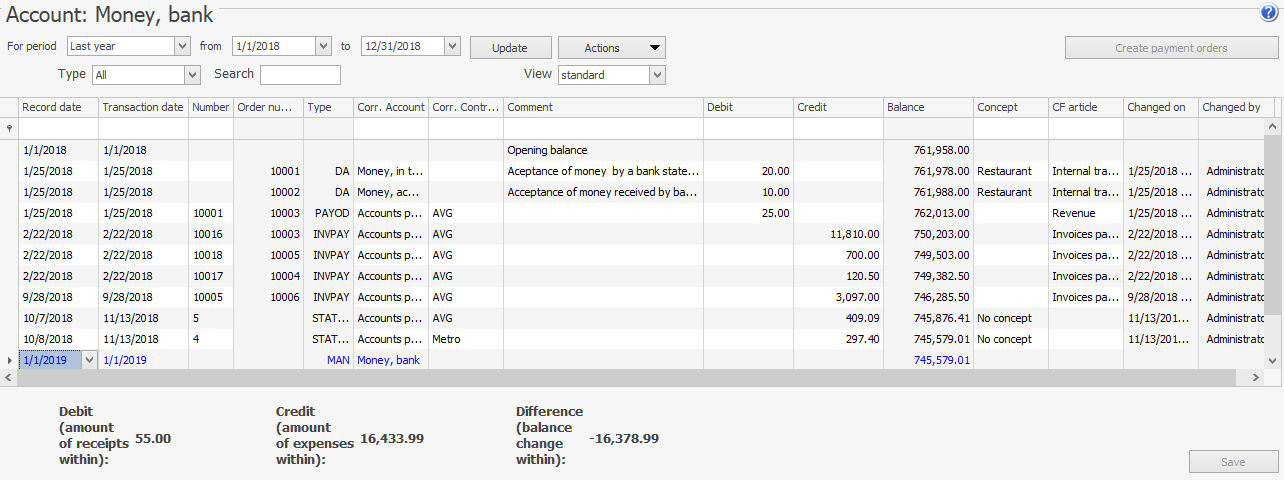The height and width of the screenshot is (480, 1284).
Task: Click the Update button
Action: (x=510, y=48)
